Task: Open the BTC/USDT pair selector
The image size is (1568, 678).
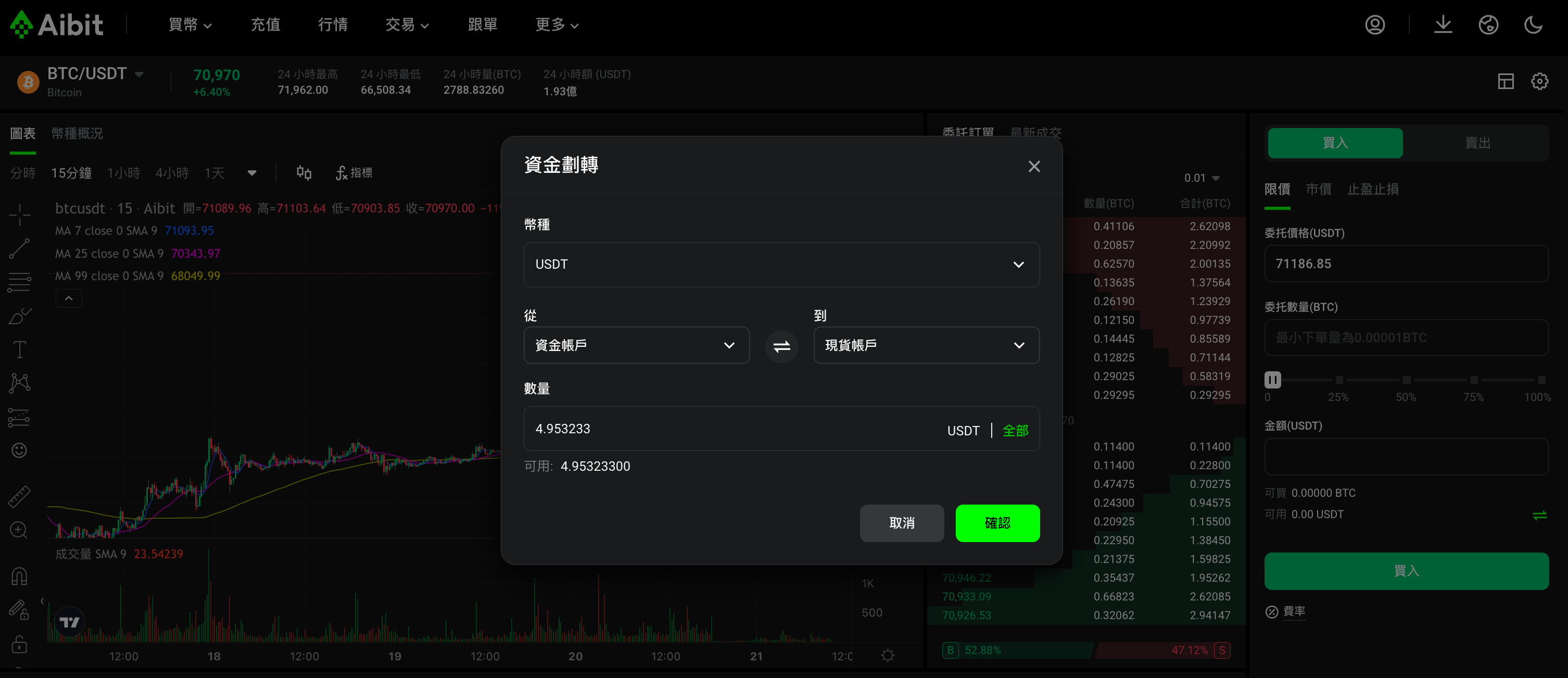Action: (96, 74)
